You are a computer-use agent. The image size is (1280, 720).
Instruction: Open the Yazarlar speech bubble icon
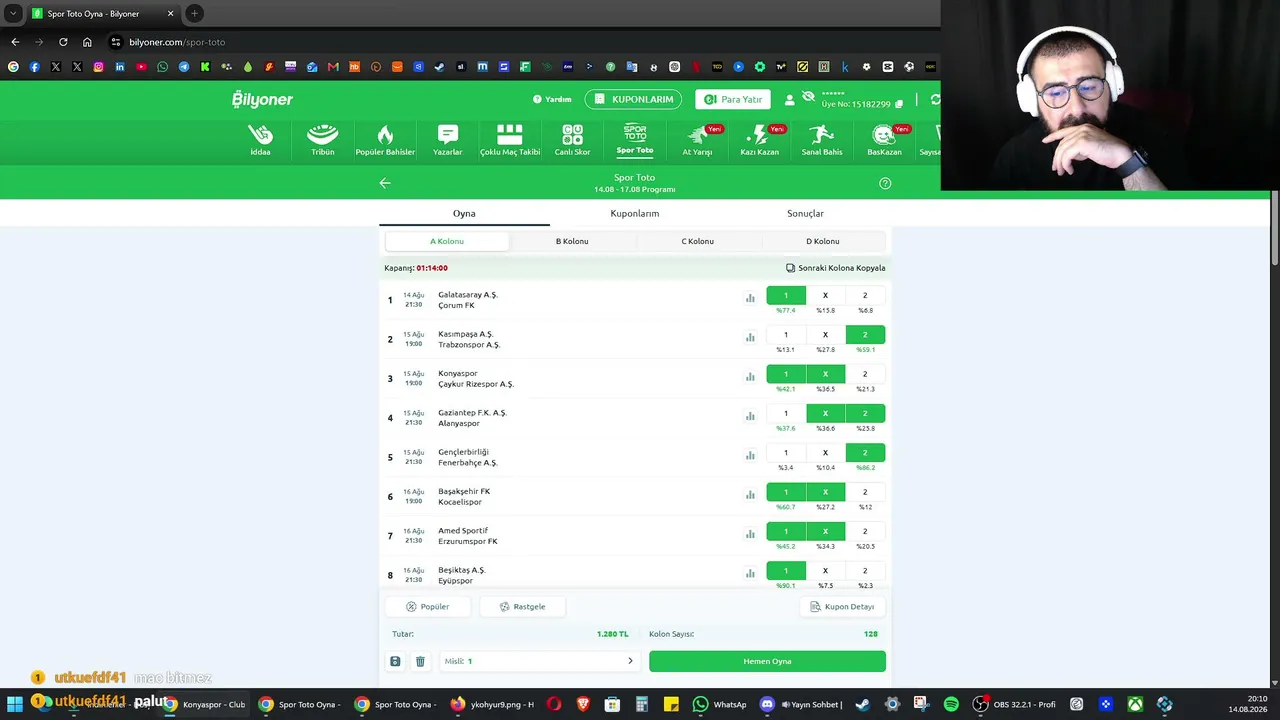pos(447,140)
